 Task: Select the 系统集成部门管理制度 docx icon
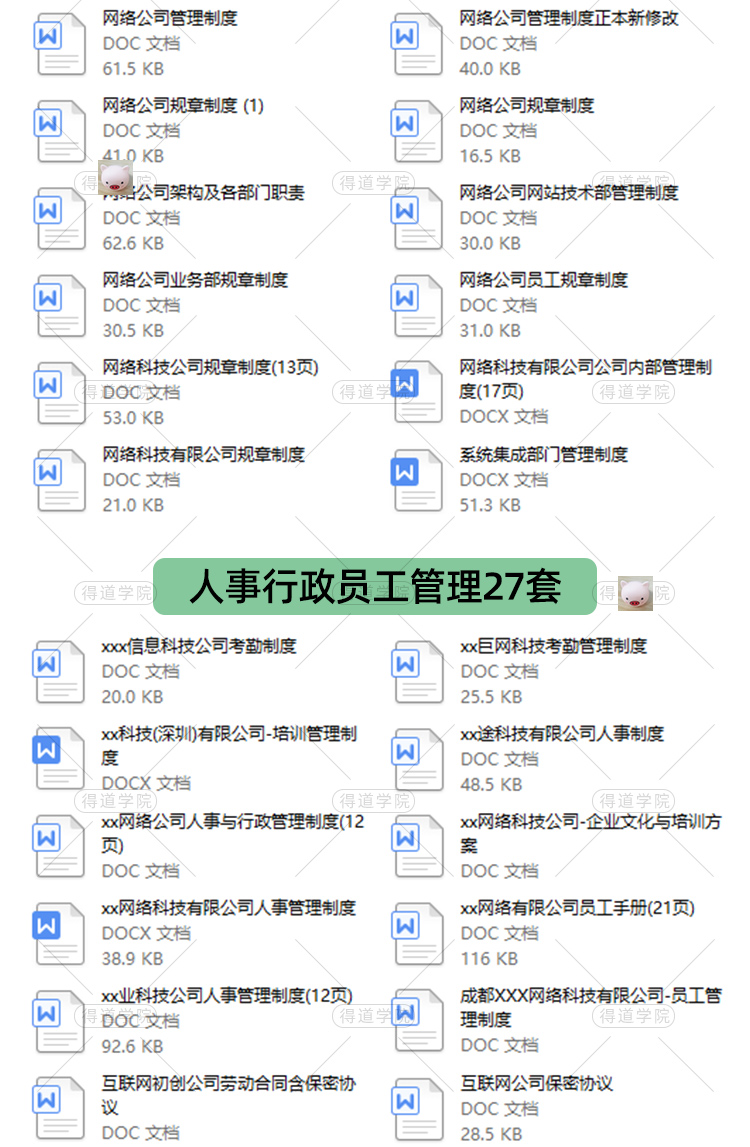417,480
